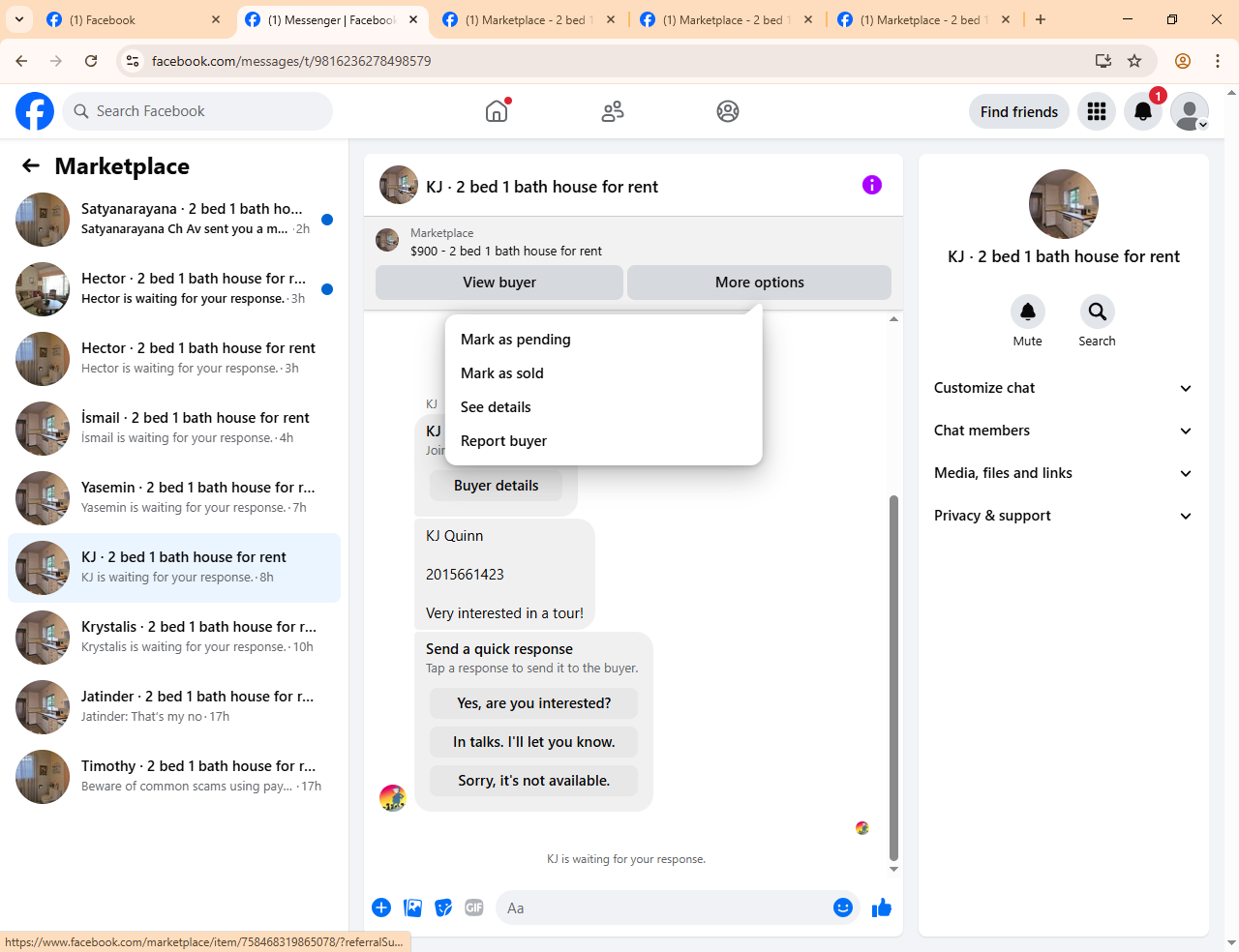The height and width of the screenshot is (952, 1239).
Task: Open Timothy's conversation in the list
Action: 174,777
